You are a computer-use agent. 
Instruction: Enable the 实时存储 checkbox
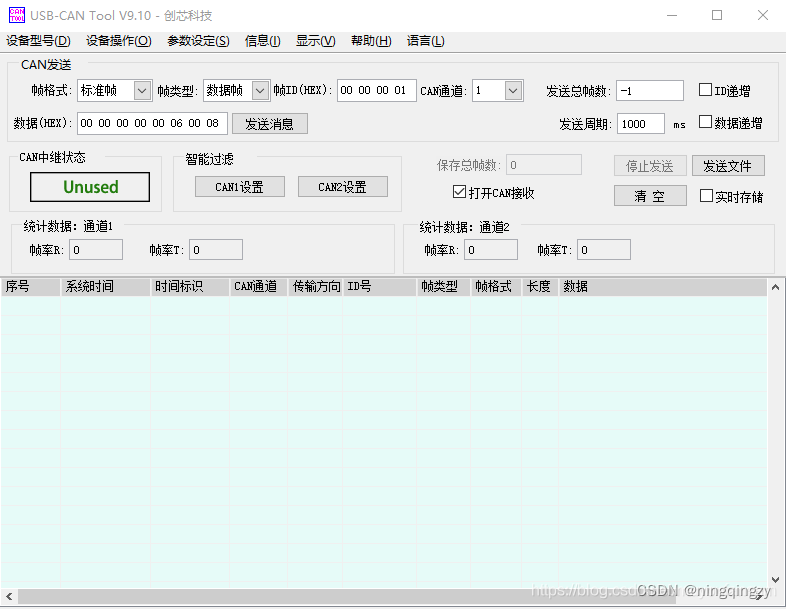[x=706, y=195]
